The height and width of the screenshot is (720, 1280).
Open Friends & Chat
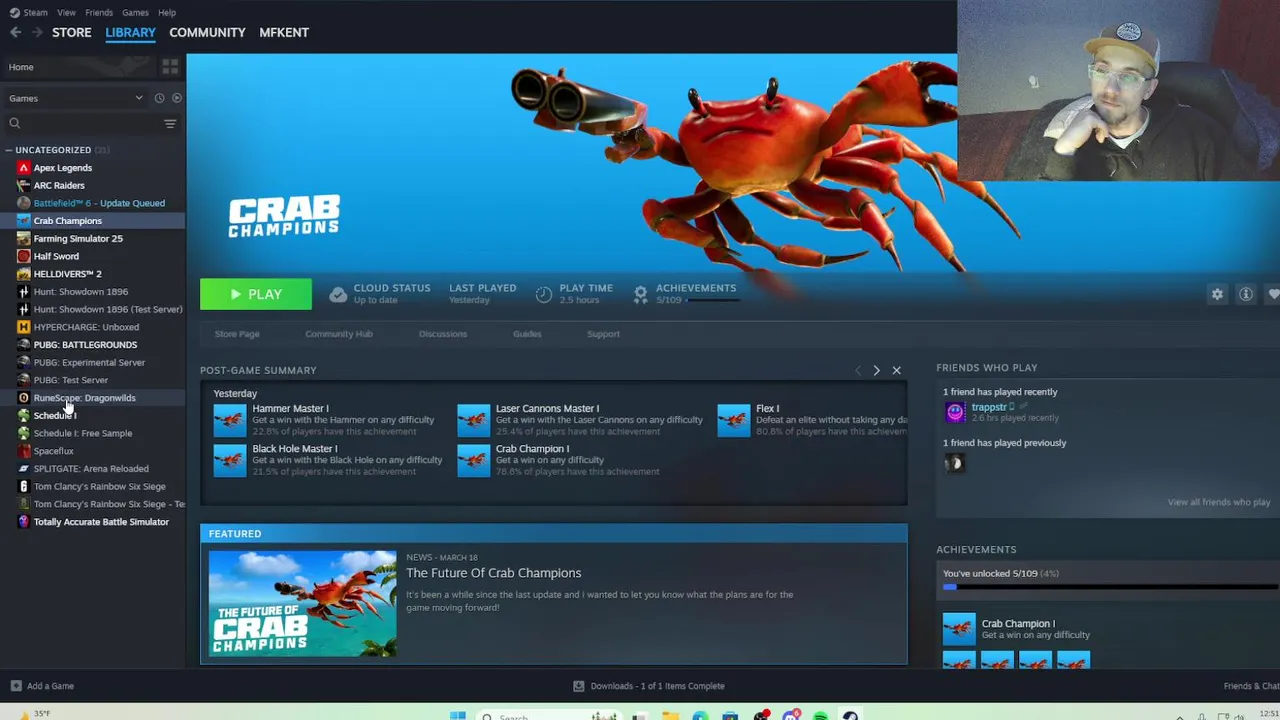pos(1251,686)
